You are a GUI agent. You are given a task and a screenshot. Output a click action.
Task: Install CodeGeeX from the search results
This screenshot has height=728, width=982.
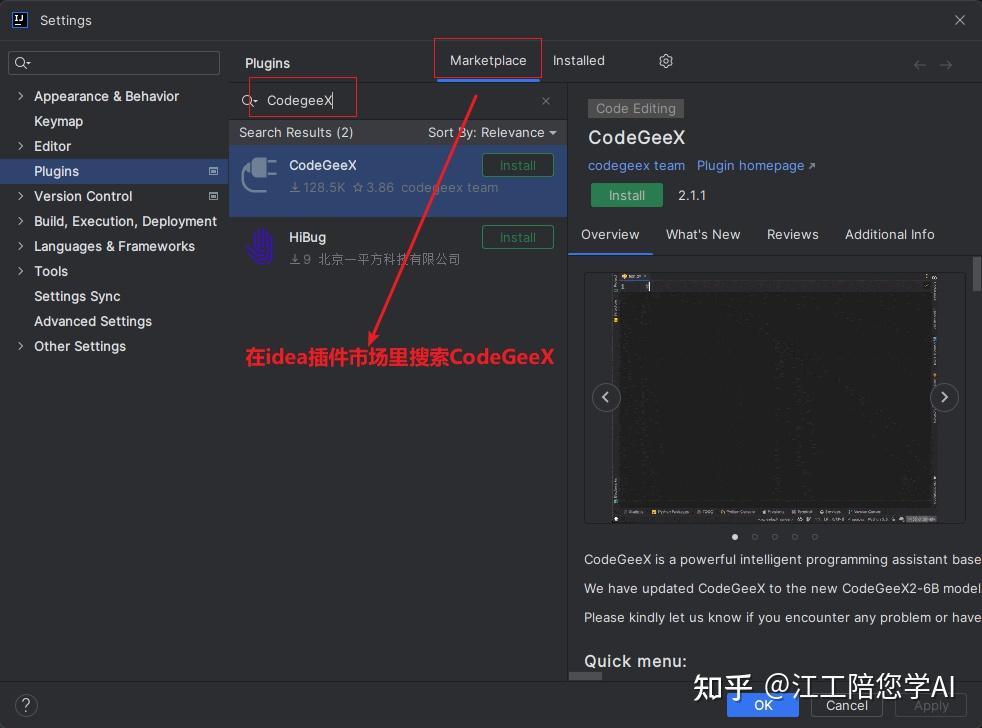(517, 166)
